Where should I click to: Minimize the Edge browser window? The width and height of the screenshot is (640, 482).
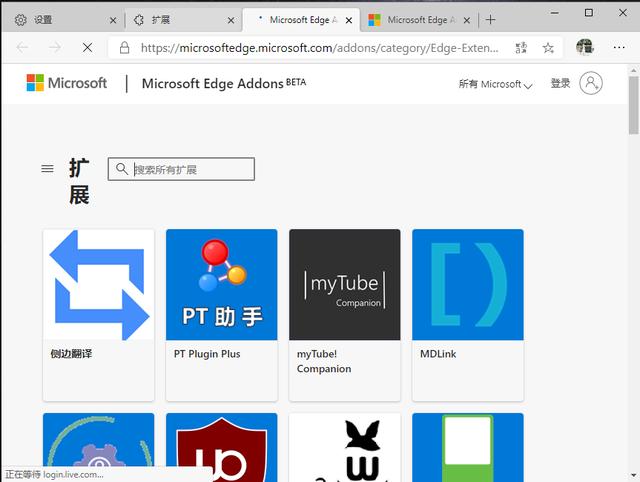554,13
